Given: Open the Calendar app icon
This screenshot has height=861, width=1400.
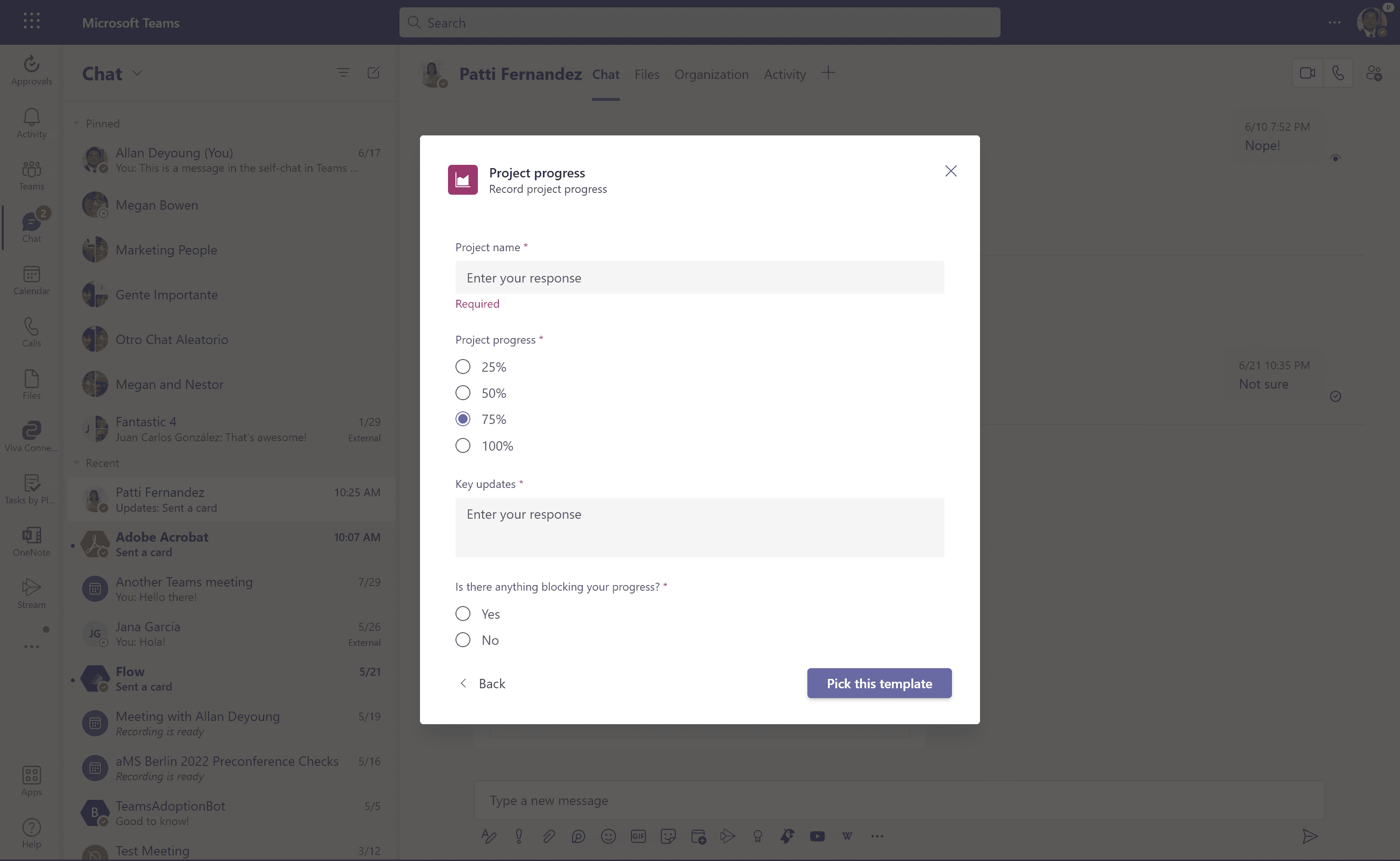Looking at the screenshot, I should pos(31,280).
